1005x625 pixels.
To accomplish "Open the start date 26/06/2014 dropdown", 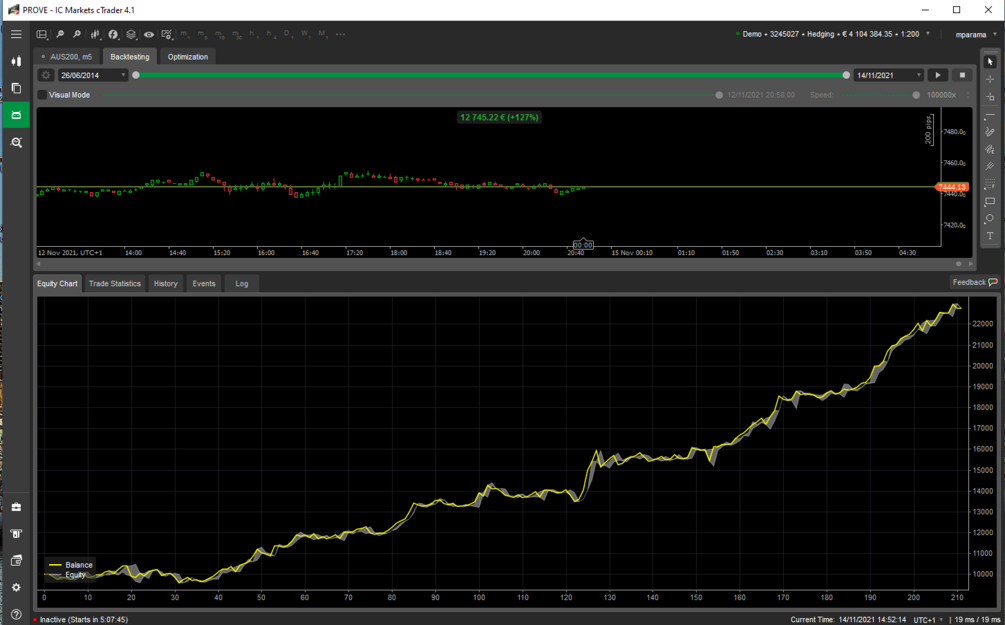I will pyautogui.click(x=93, y=75).
